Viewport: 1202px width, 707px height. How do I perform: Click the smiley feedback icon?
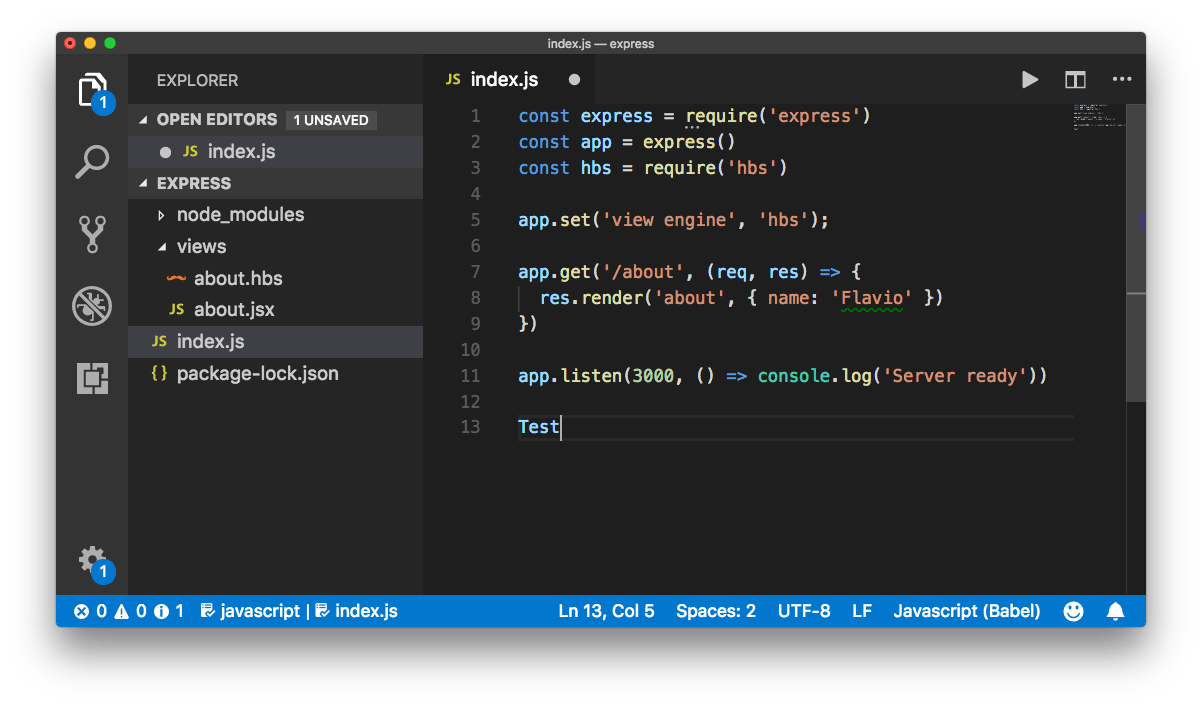pyautogui.click(x=1073, y=611)
